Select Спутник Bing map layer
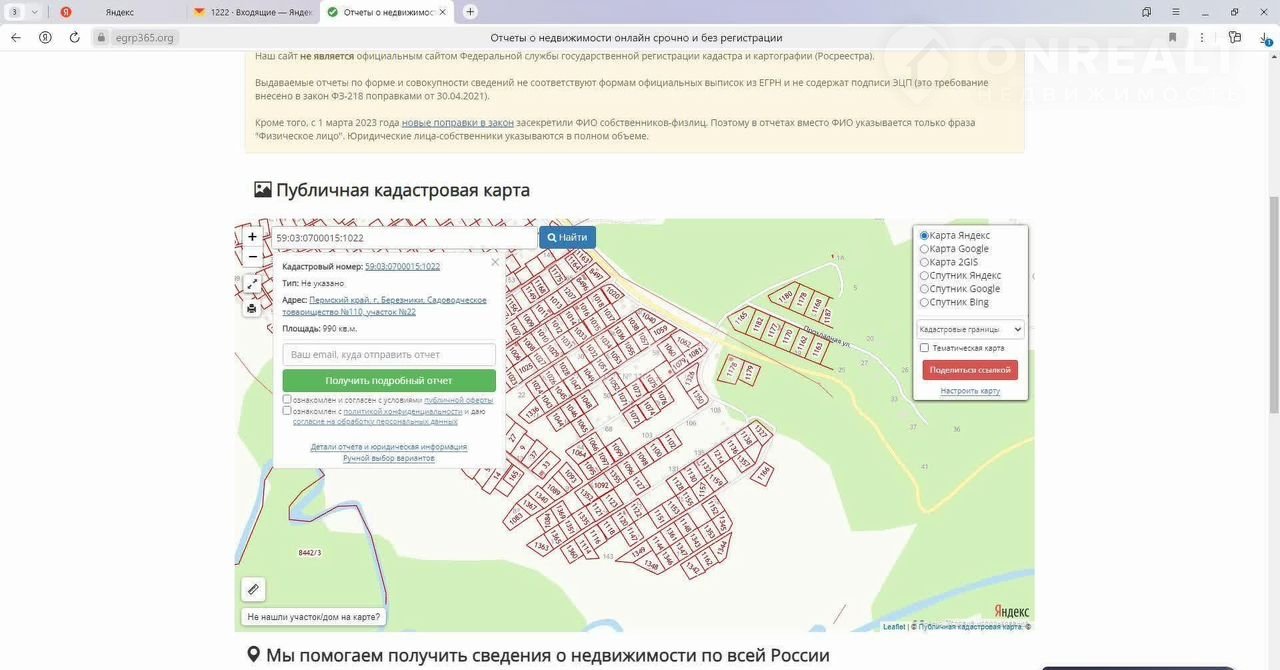The width and height of the screenshot is (1280, 670). tap(924, 302)
